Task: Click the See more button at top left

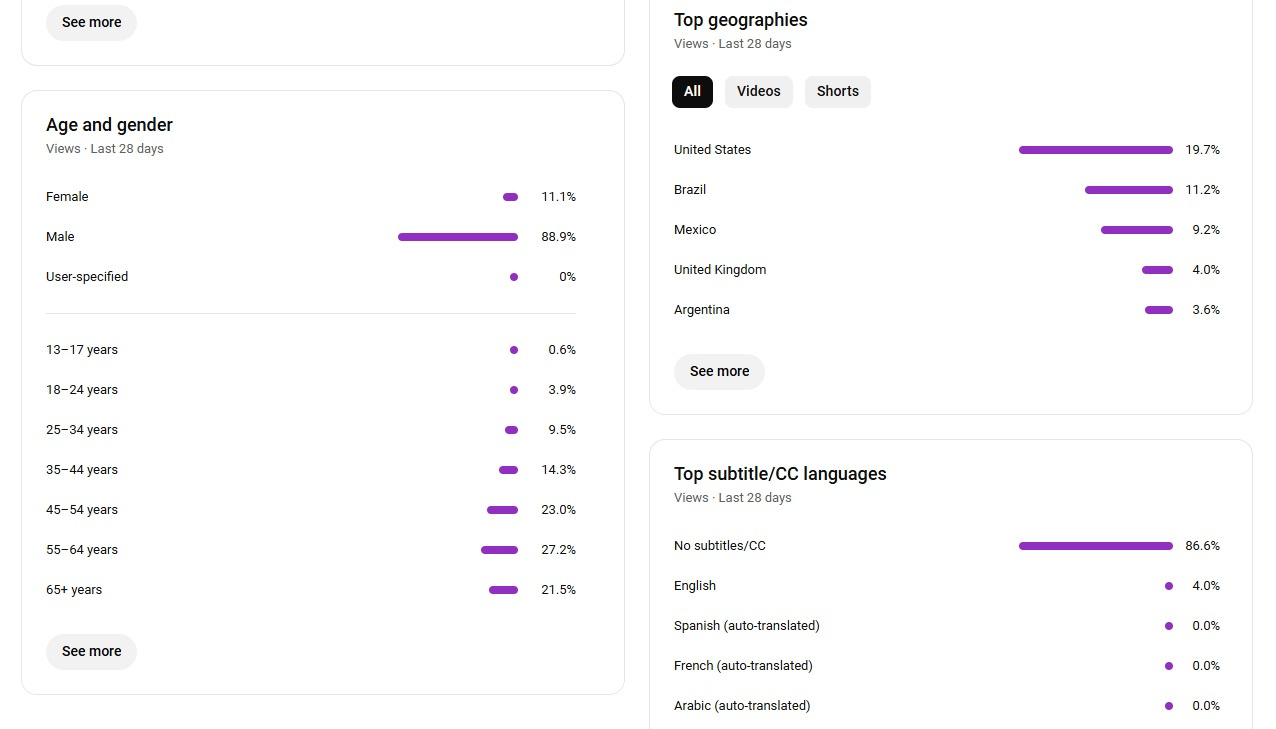Action: pyautogui.click(x=91, y=22)
